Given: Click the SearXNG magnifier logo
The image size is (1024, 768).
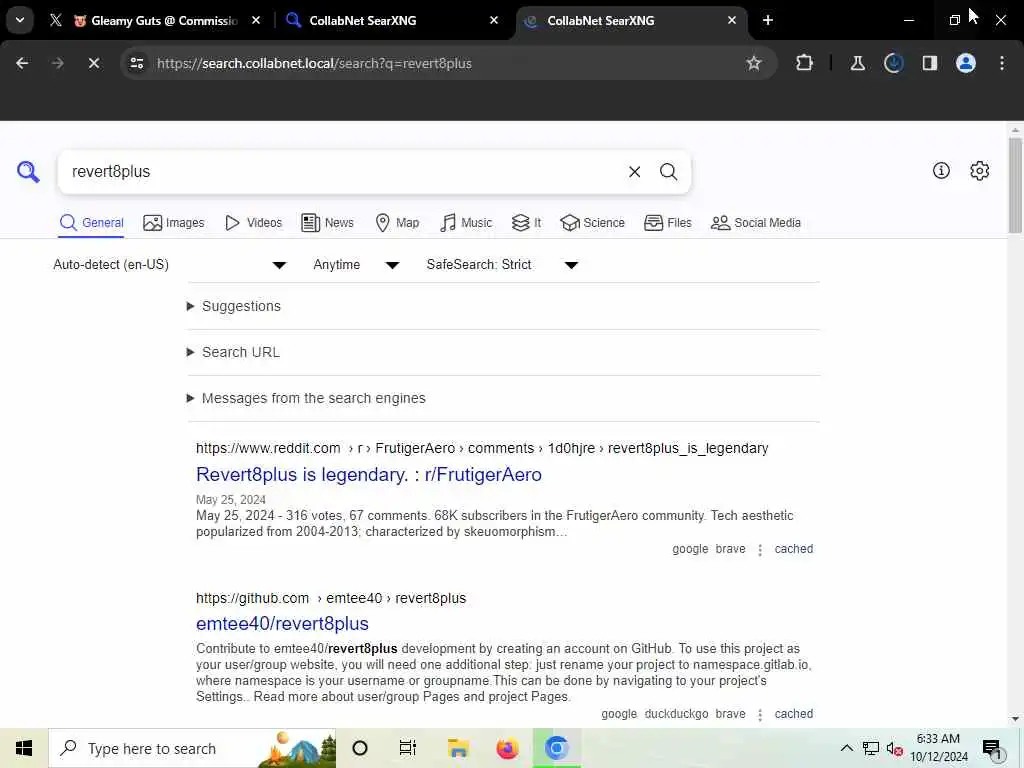Looking at the screenshot, I should [28, 172].
